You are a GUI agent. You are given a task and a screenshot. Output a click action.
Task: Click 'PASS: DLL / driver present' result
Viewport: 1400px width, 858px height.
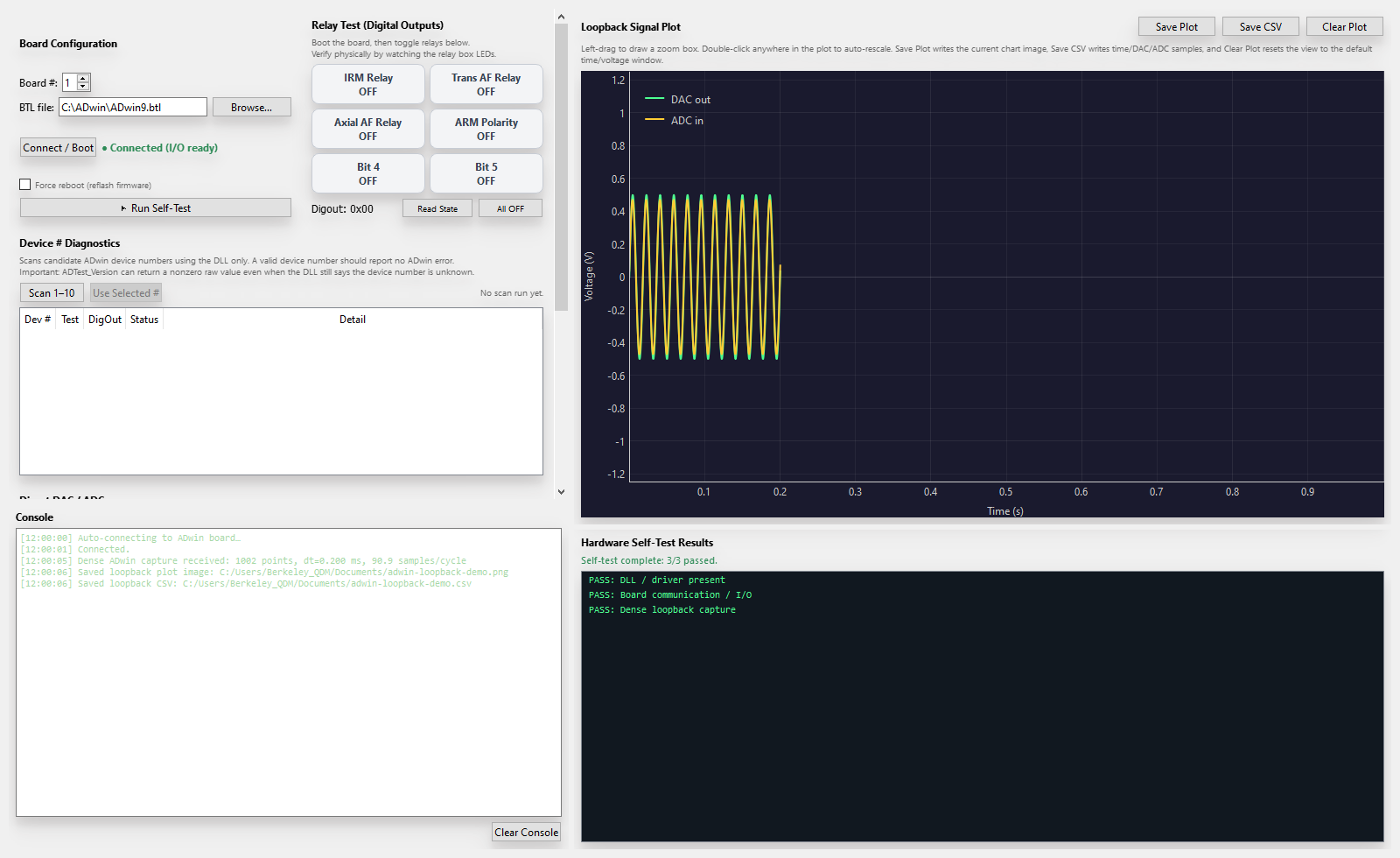(656, 580)
